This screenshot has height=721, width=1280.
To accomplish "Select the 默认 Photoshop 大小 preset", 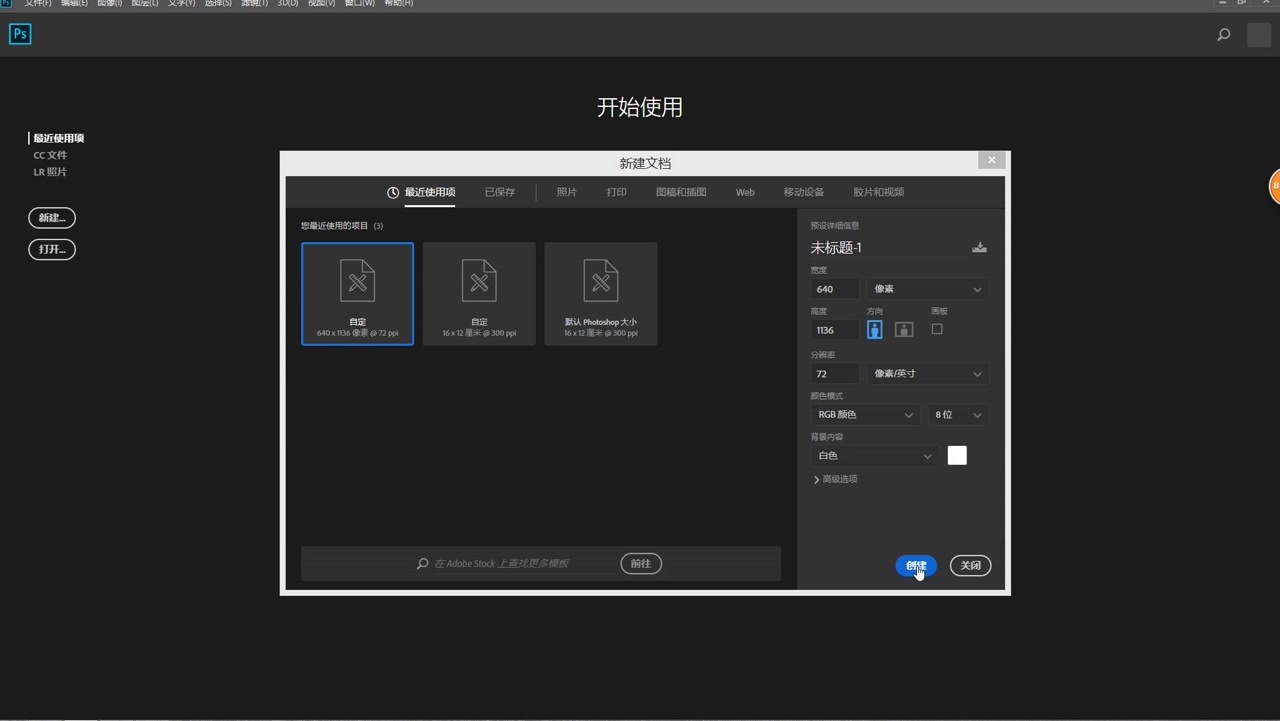I will click(x=601, y=294).
